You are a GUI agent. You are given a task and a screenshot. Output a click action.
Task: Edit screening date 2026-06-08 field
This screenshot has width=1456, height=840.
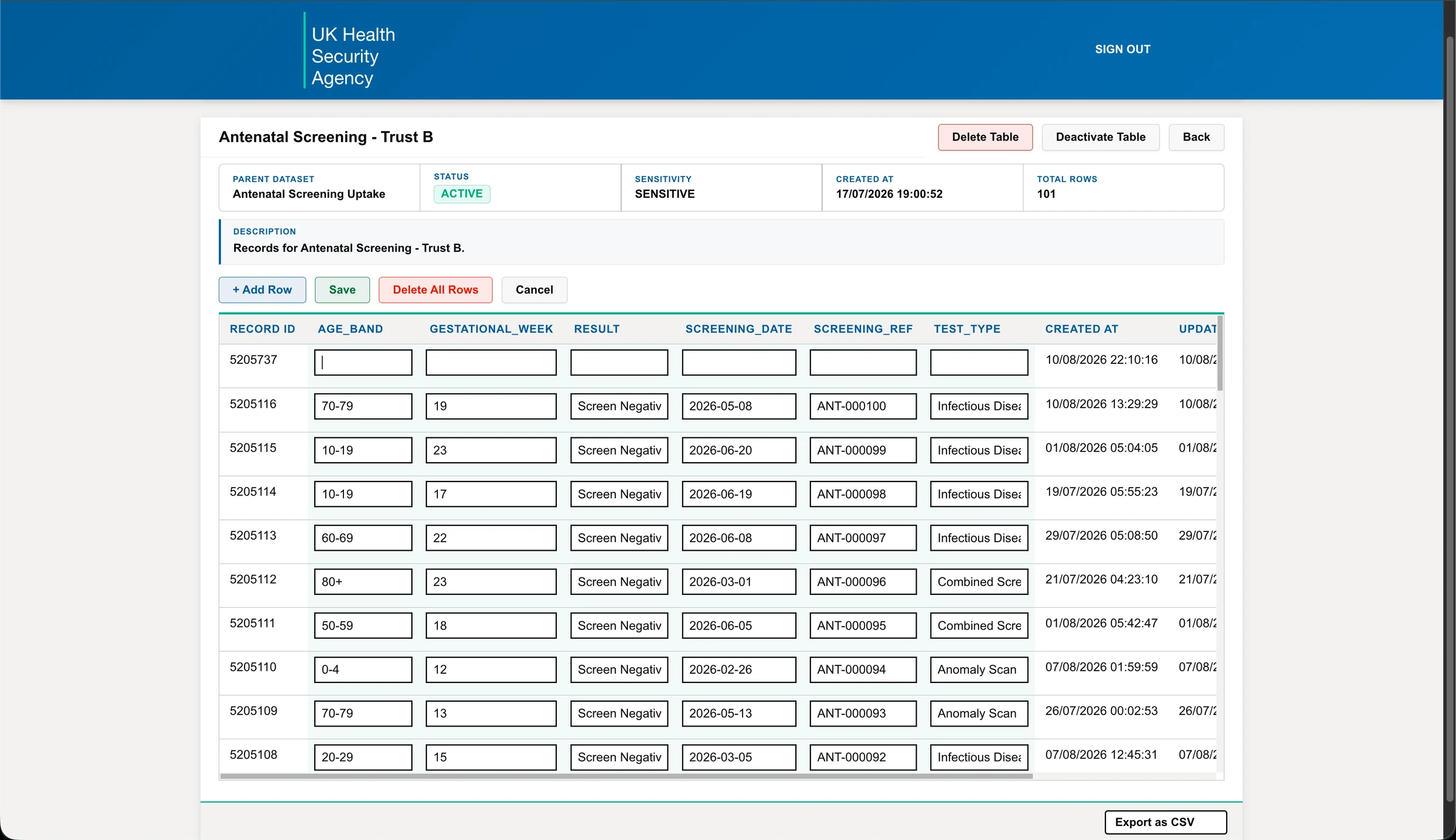(x=739, y=538)
